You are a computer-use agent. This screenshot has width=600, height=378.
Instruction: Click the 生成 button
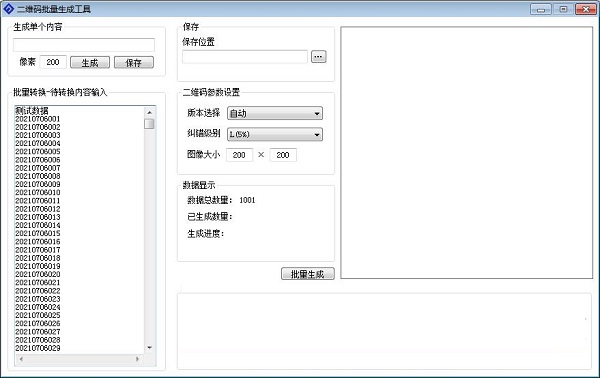90,62
